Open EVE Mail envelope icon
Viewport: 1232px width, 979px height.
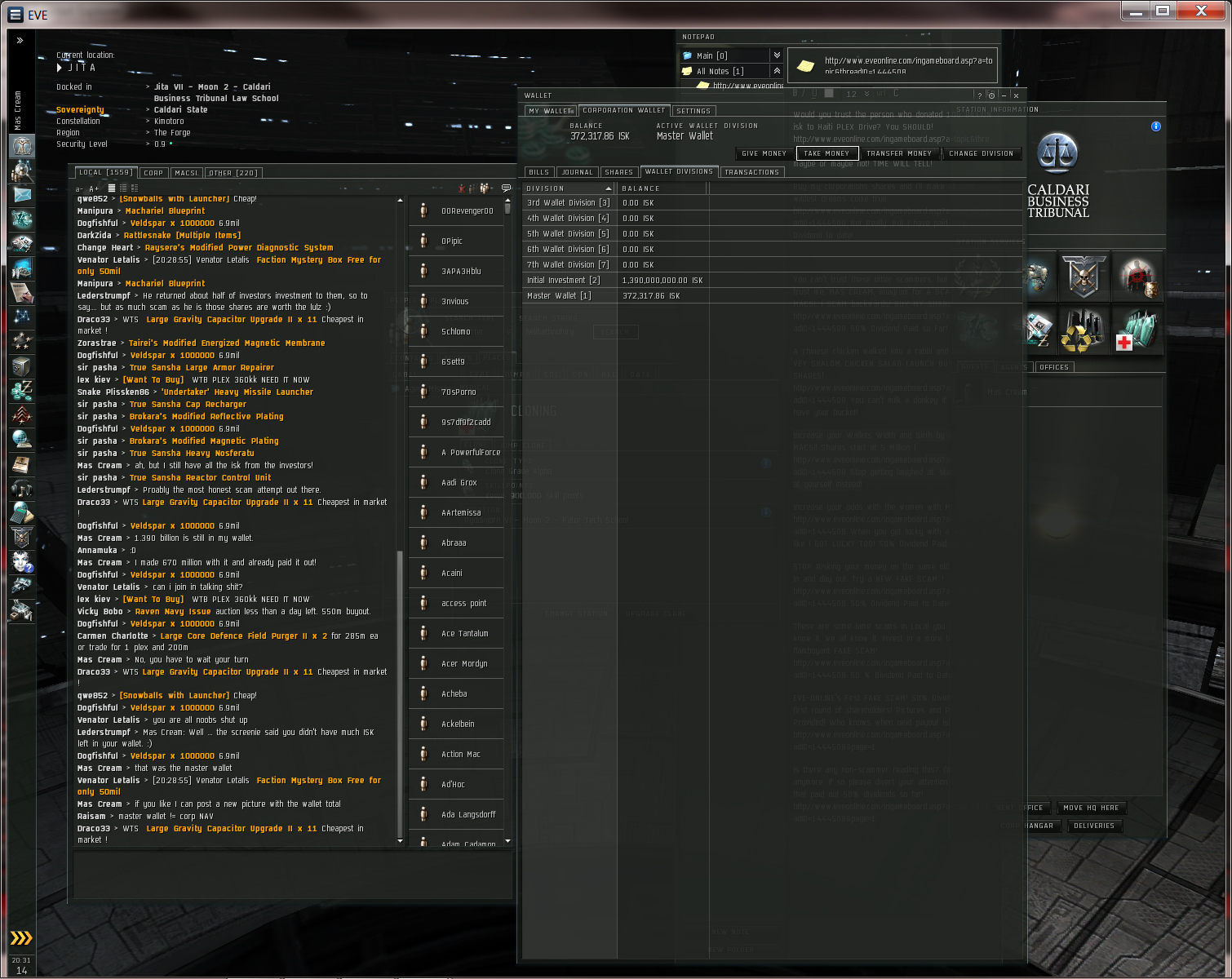22,195
